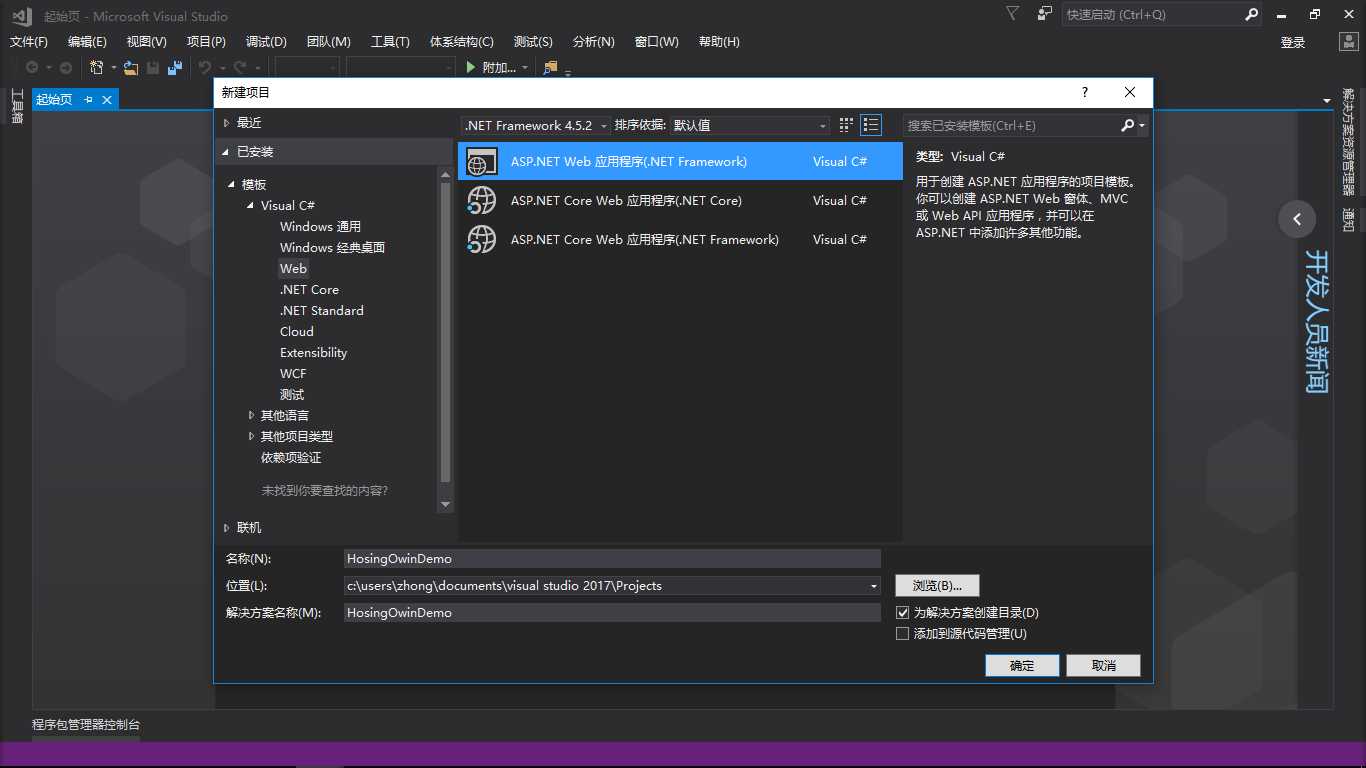1366x768 pixels.
Task: Collapse the Templates tree node
Action: click(x=232, y=185)
